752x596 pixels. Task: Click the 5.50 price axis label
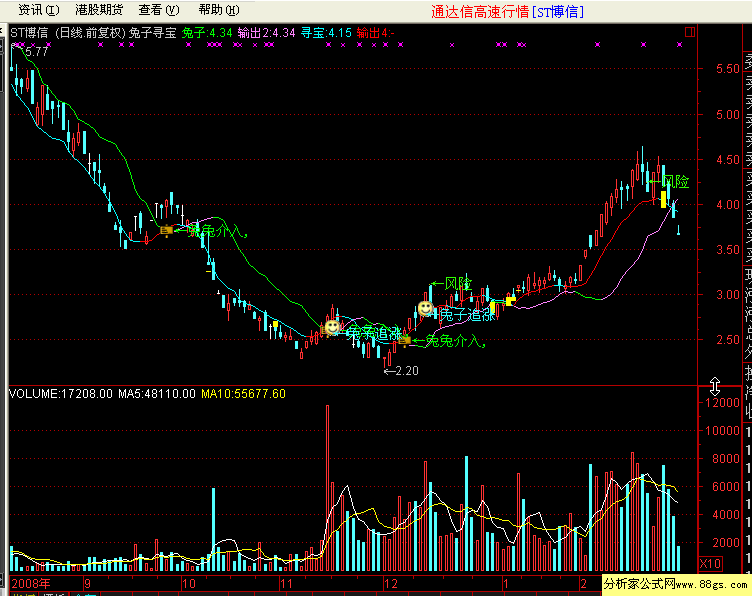pyautogui.click(x=728, y=69)
